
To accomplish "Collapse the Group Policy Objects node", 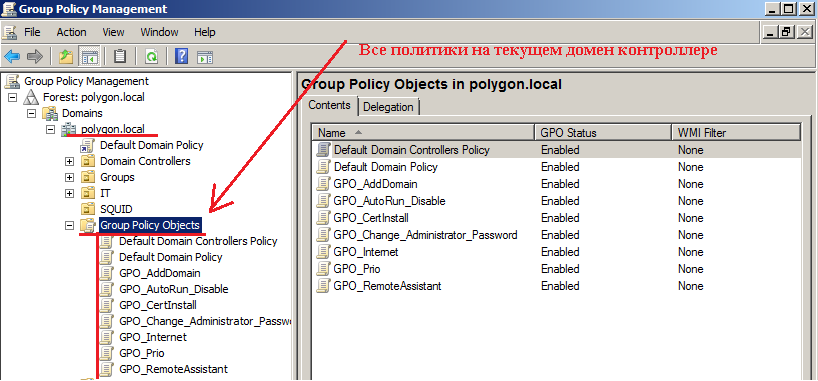I will [69, 225].
